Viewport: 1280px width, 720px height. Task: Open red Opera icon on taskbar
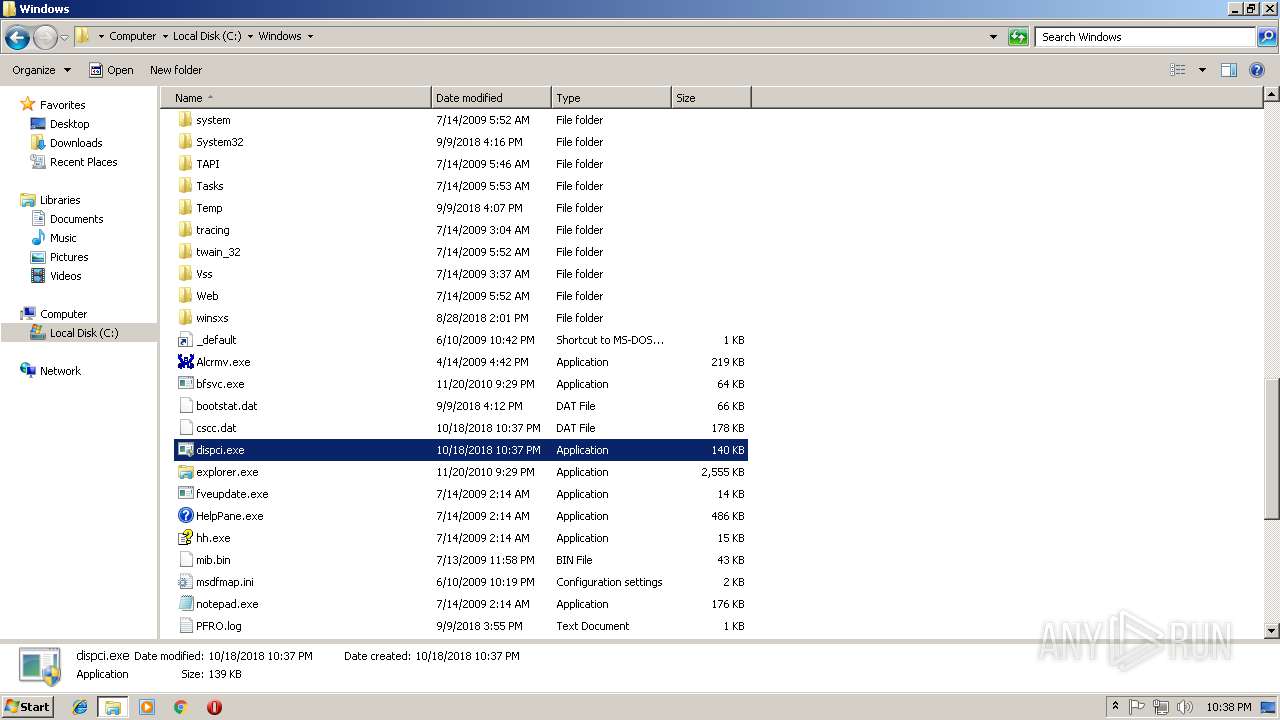pos(214,707)
